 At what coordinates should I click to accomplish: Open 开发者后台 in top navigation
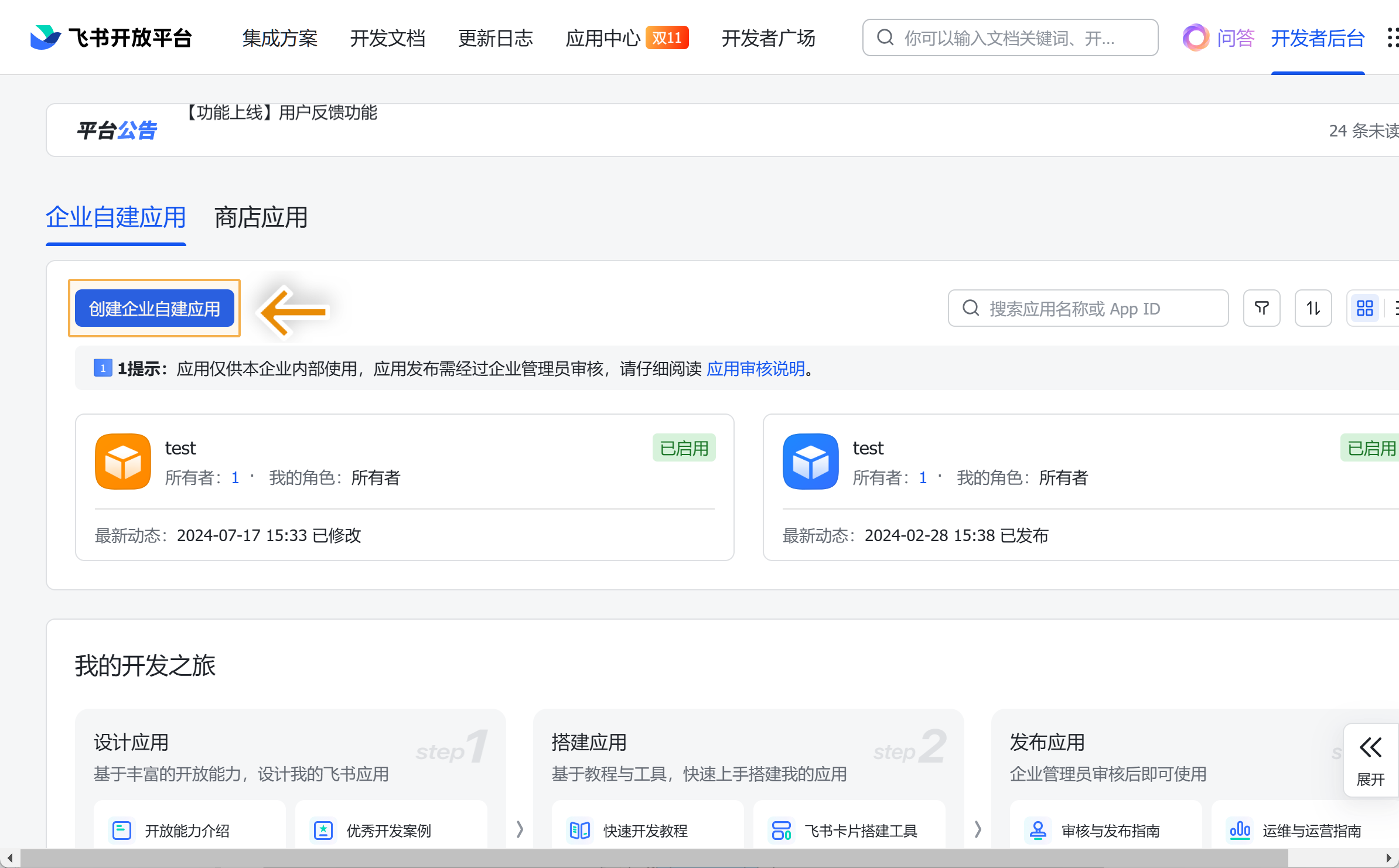coord(1318,38)
